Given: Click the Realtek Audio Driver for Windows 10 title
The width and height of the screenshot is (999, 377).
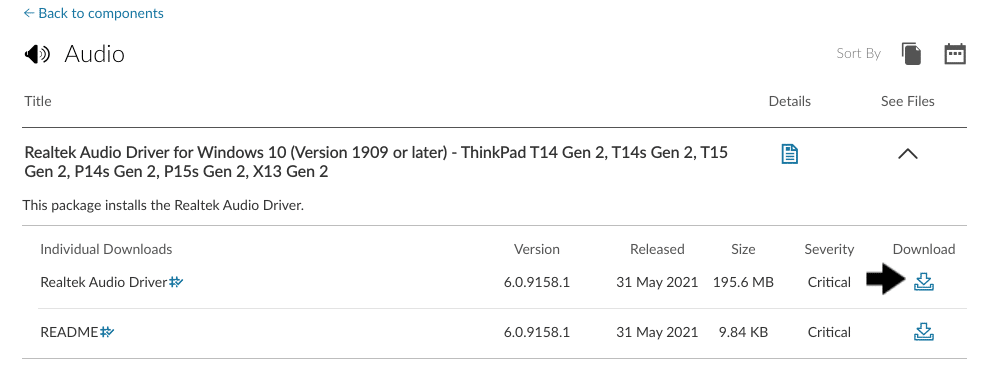Looking at the screenshot, I should (376, 162).
